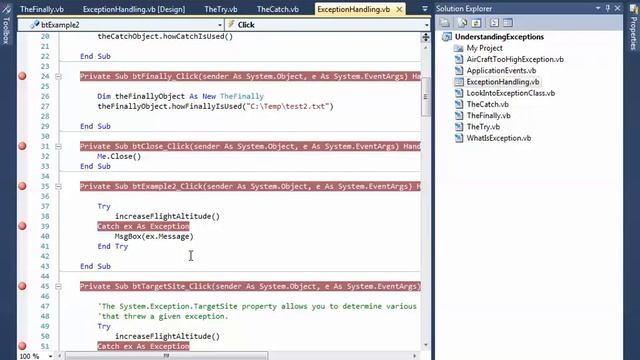
Task: Select LookIntoExceptionClass.vb in Solution Explorer
Action: point(511,93)
